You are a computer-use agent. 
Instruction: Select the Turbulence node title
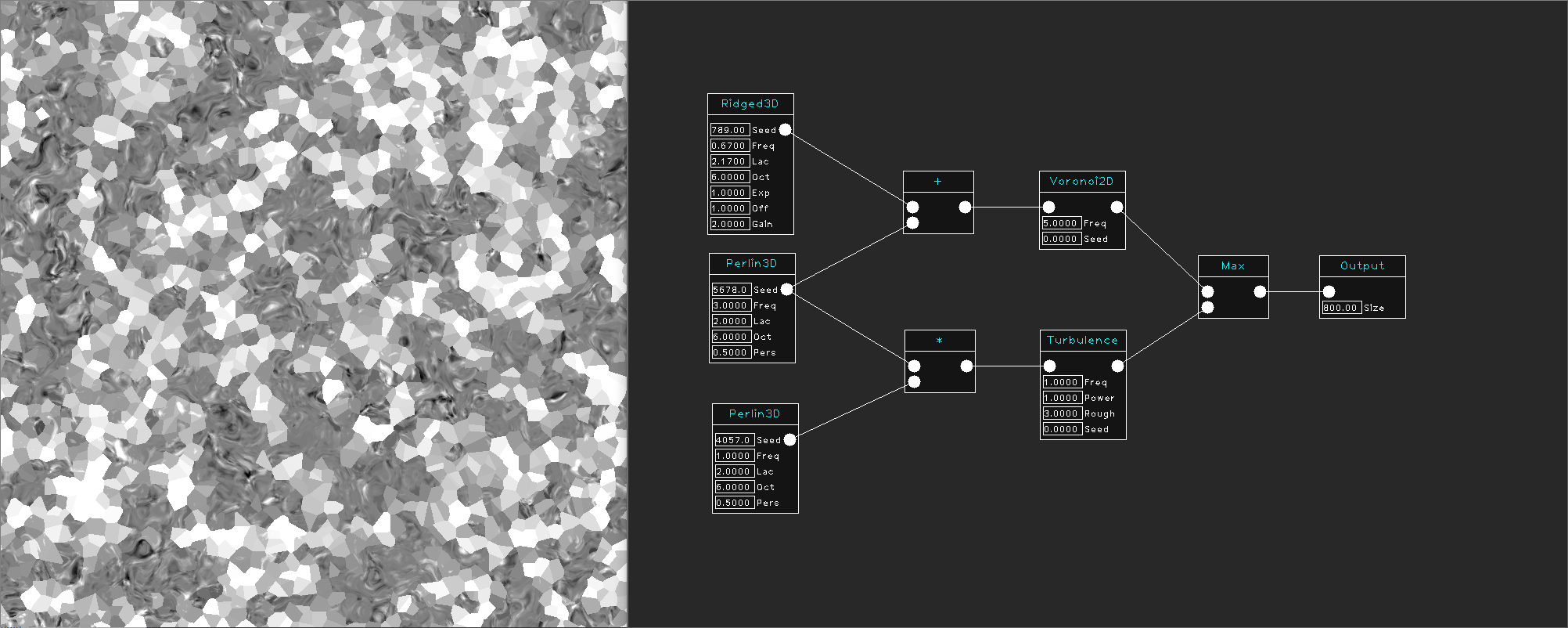tap(1082, 341)
